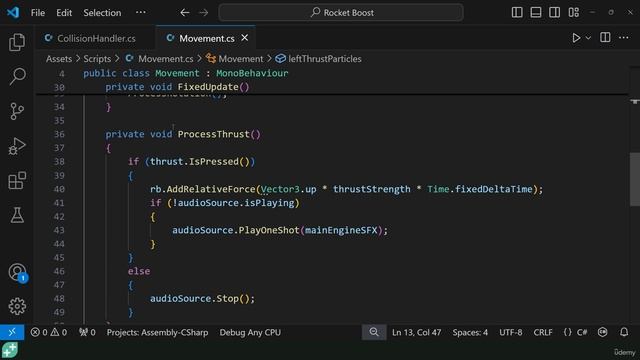This screenshot has height=360, width=640.
Task: Open notifications bell icon
Action: (624, 332)
